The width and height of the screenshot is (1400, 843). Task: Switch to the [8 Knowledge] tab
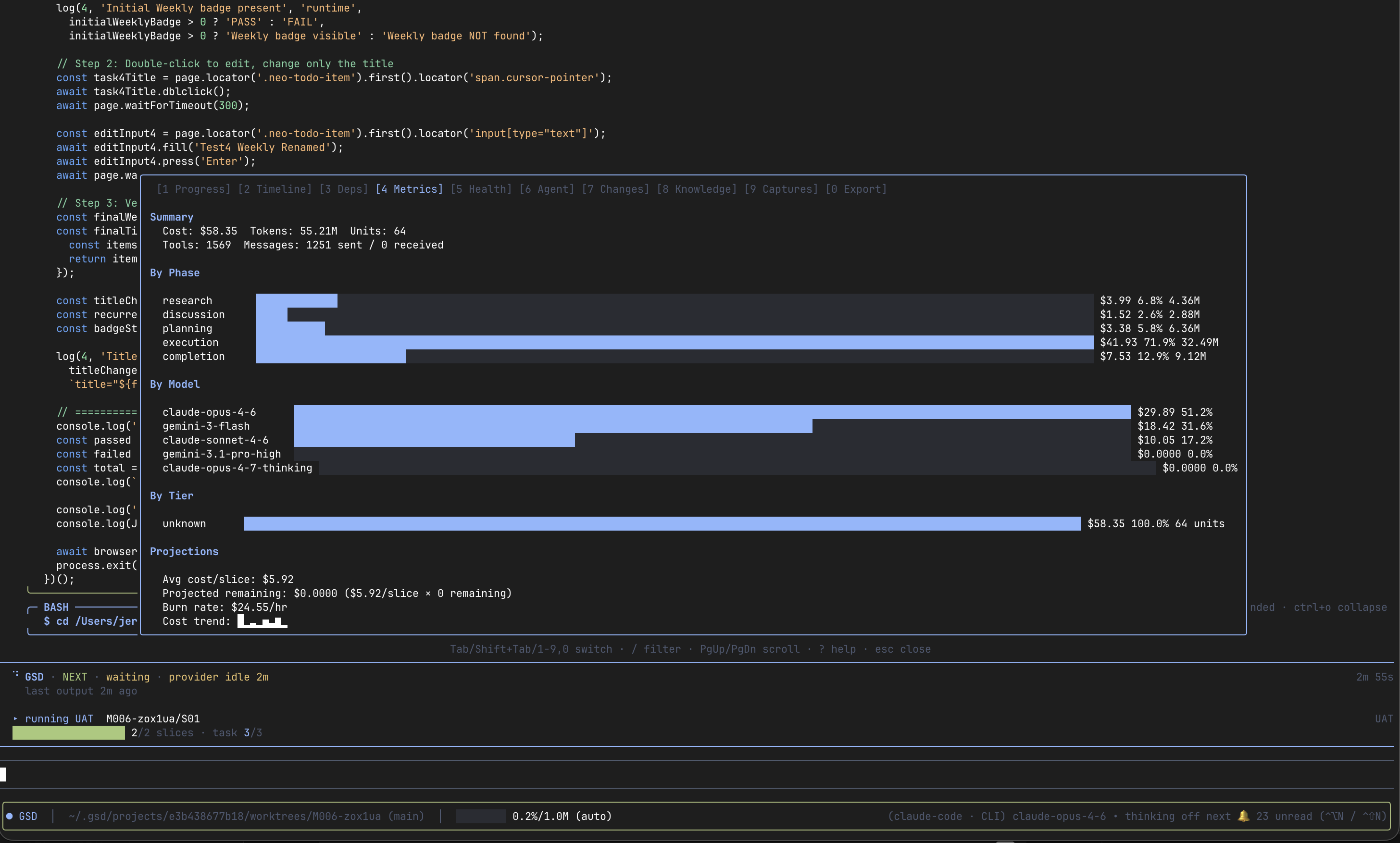click(696, 189)
